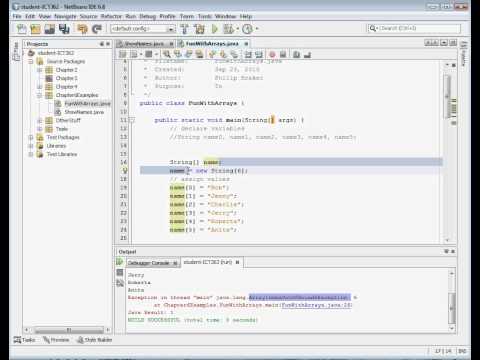Image resolution: width=480 pixels, height=360 pixels.
Task: Select the Chapter 3 package
Action: coord(67,78)
